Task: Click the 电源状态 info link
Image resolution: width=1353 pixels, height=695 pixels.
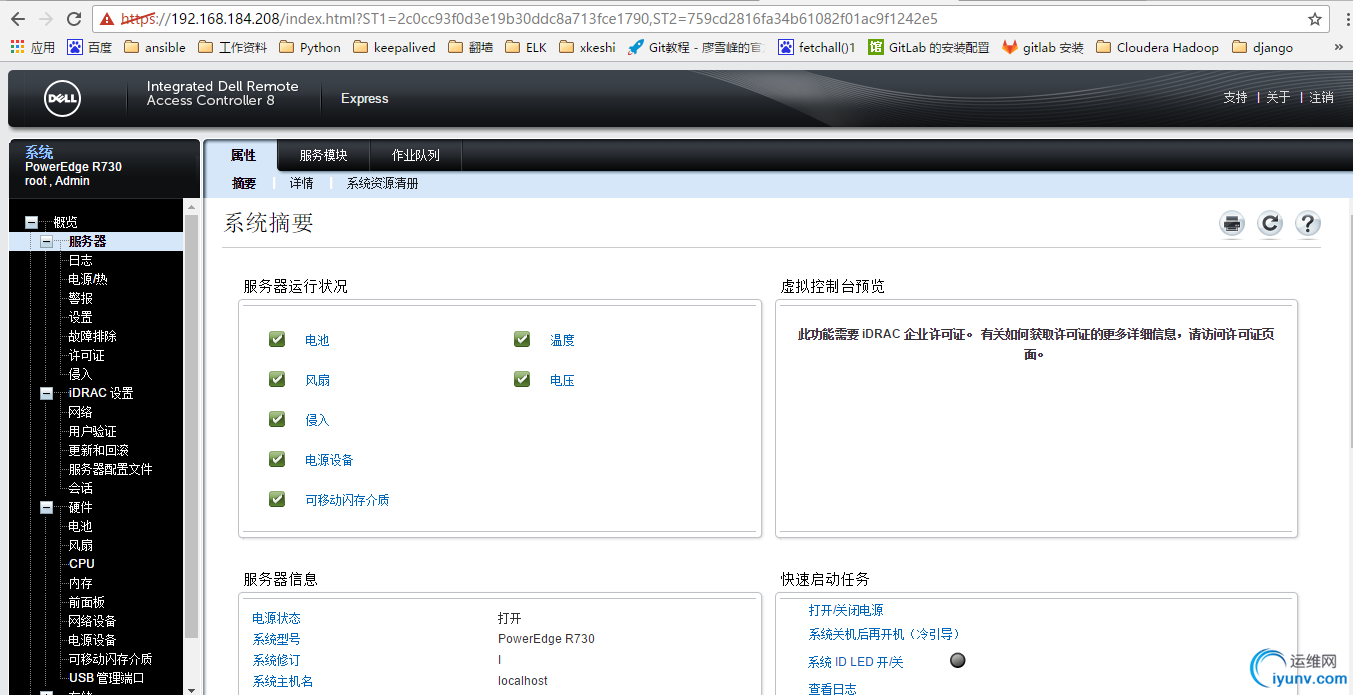Action: click(276, 618)
